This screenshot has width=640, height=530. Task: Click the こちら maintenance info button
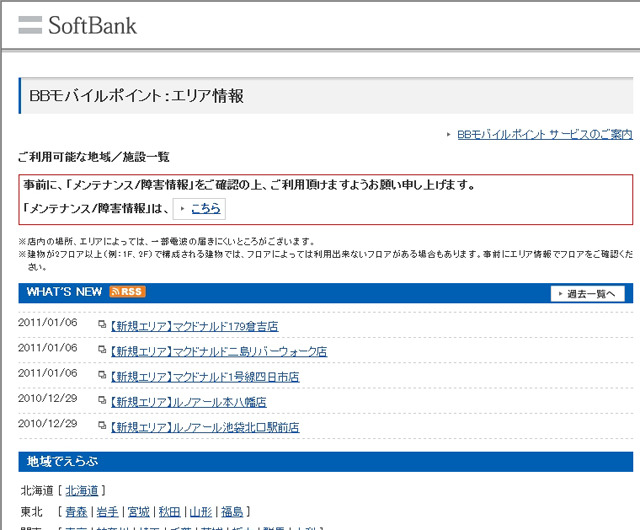[199, 209]
